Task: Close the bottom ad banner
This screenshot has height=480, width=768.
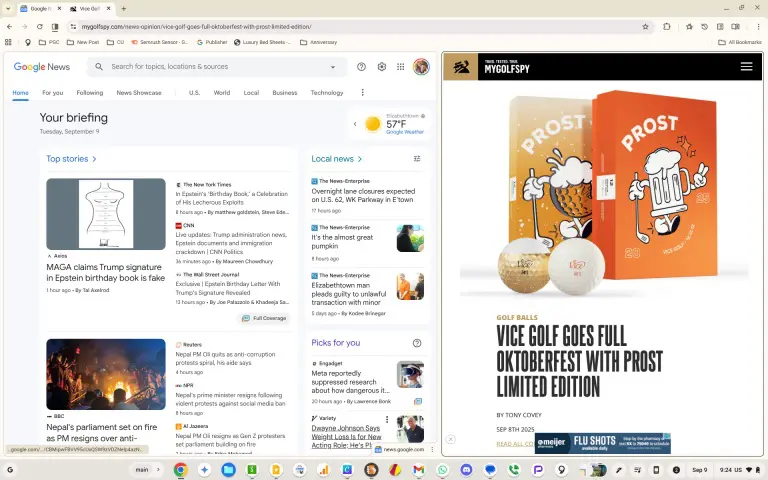Action: 450,439
